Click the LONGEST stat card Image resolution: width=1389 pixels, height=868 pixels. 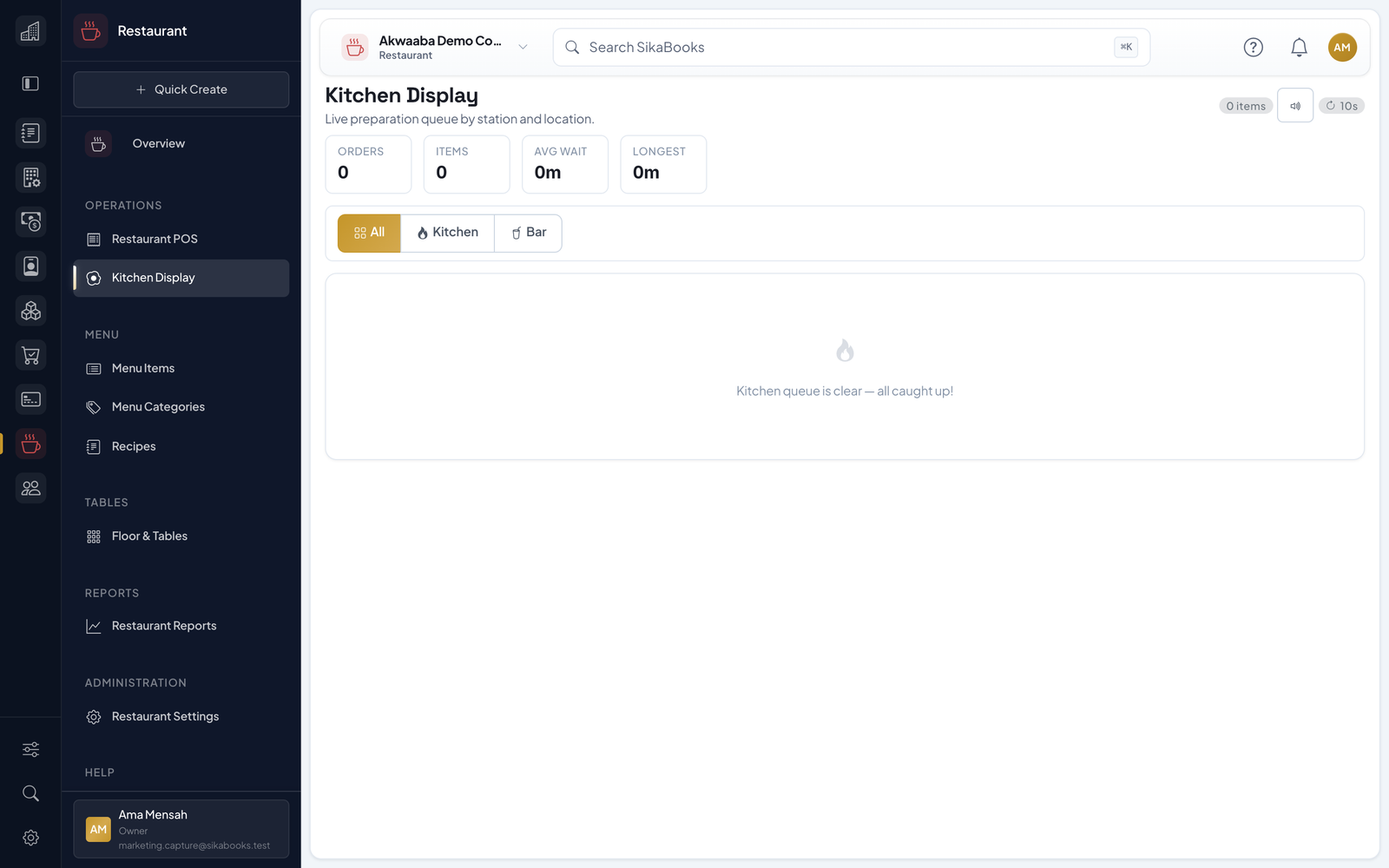[x=663, y=164]
